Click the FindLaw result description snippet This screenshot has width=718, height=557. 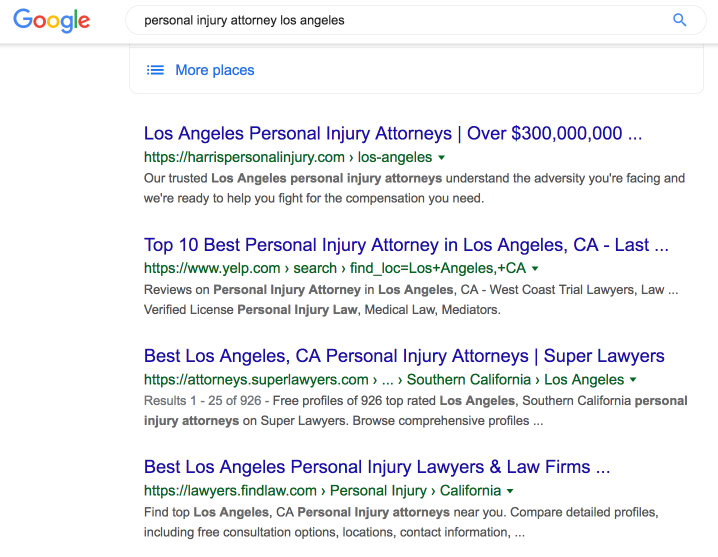click(x=401, y=522)
